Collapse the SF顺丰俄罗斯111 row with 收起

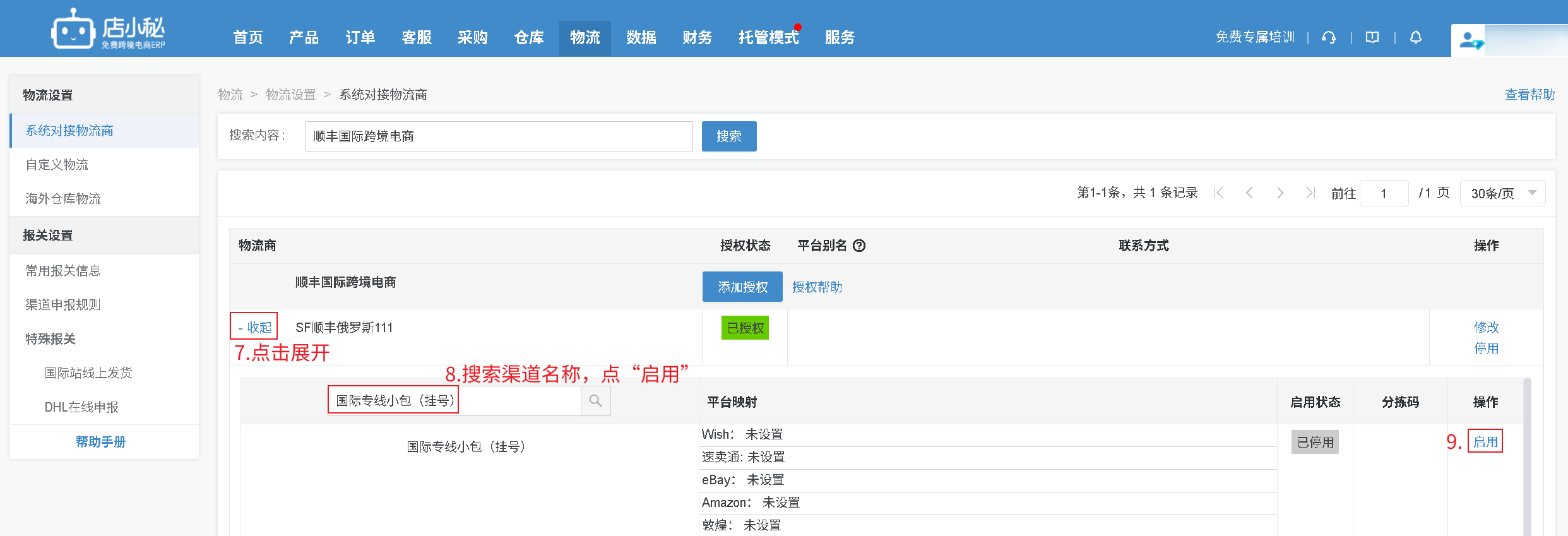click(x=254, y=327)
